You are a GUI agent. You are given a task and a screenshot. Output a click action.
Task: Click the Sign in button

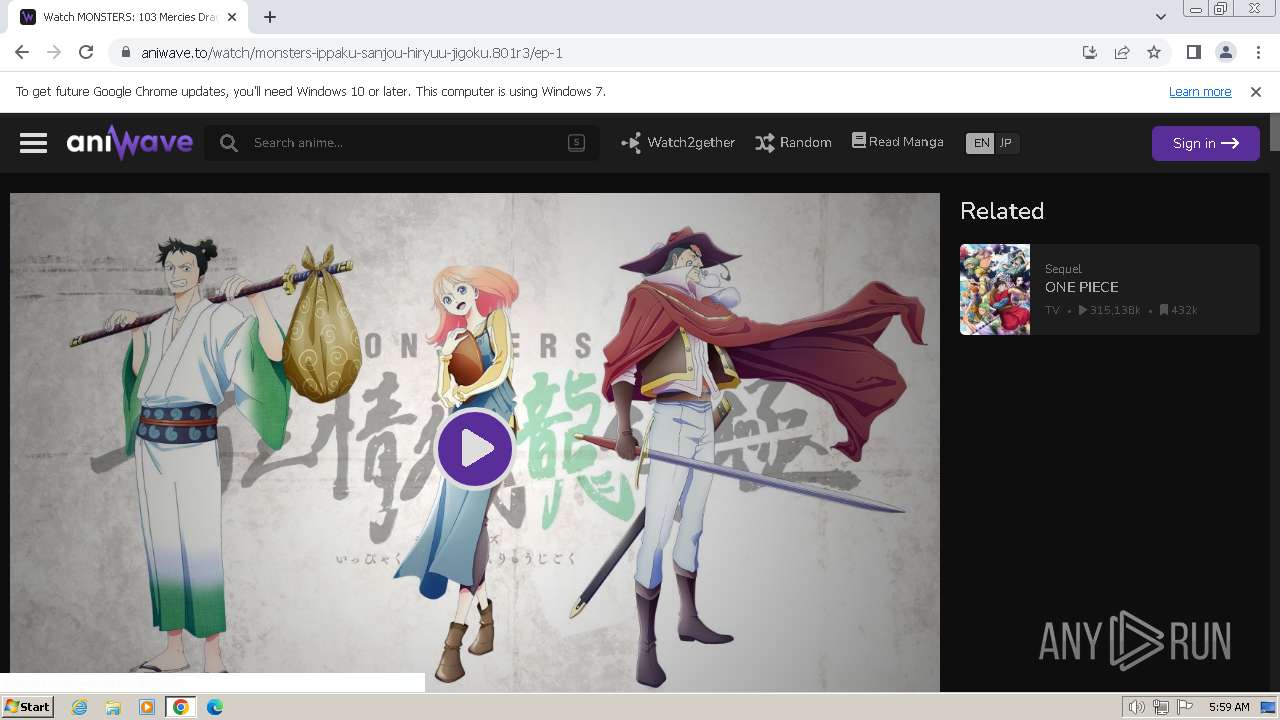coord(1205,143)
